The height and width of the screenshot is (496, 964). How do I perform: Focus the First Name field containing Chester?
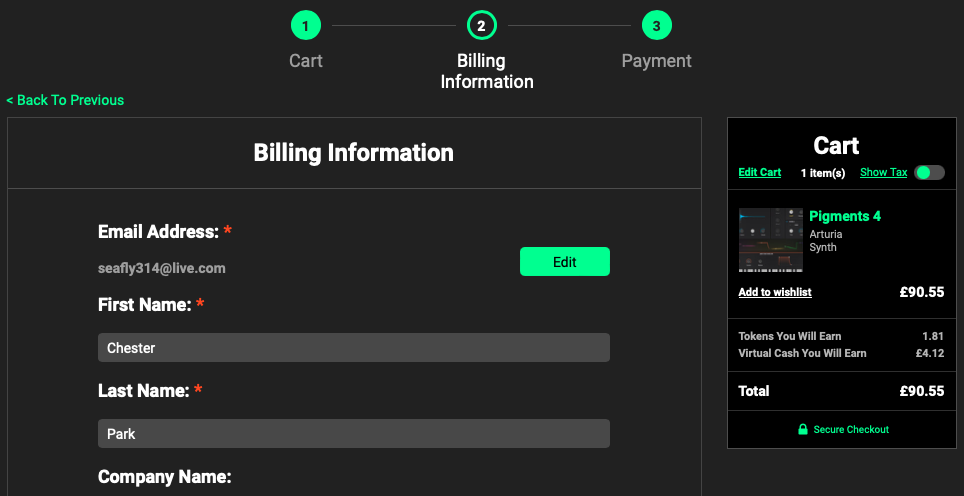click(x=354, y=348)
